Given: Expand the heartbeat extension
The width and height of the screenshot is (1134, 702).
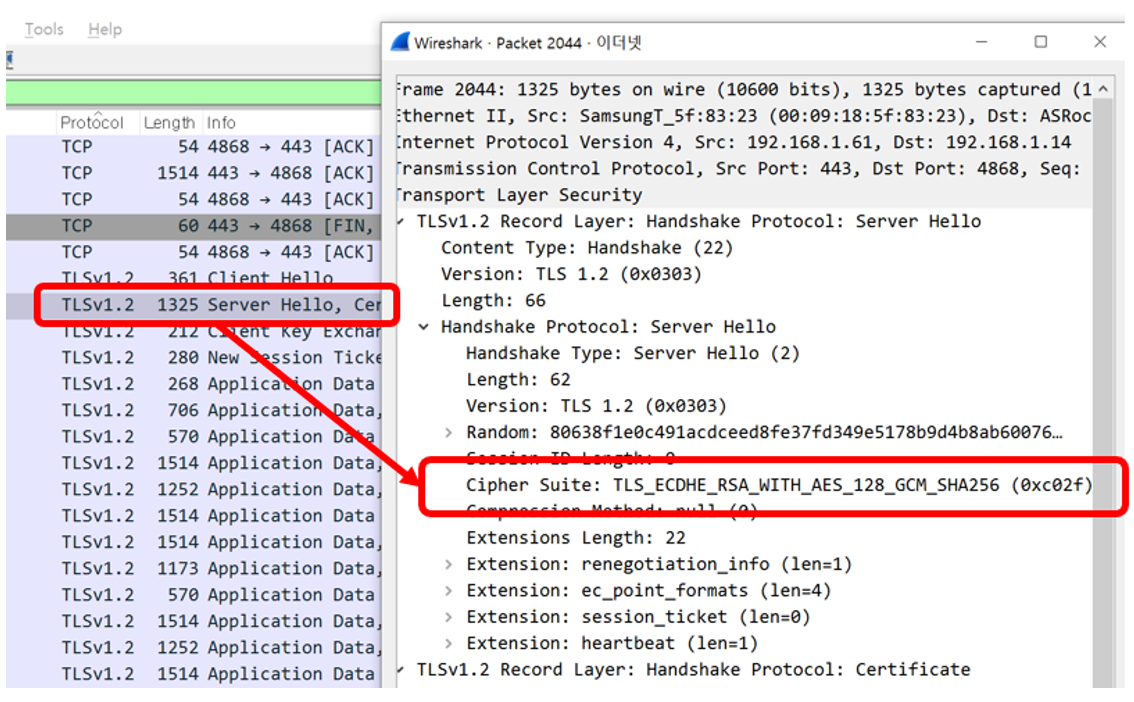Looking at the screenshot, I should [449, 643].
